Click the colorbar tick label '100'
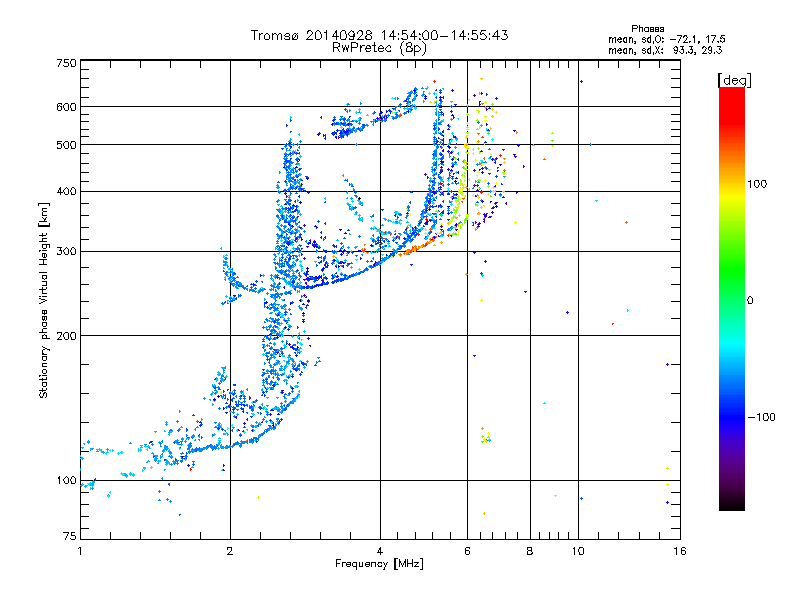 click(x=757, y=184)
